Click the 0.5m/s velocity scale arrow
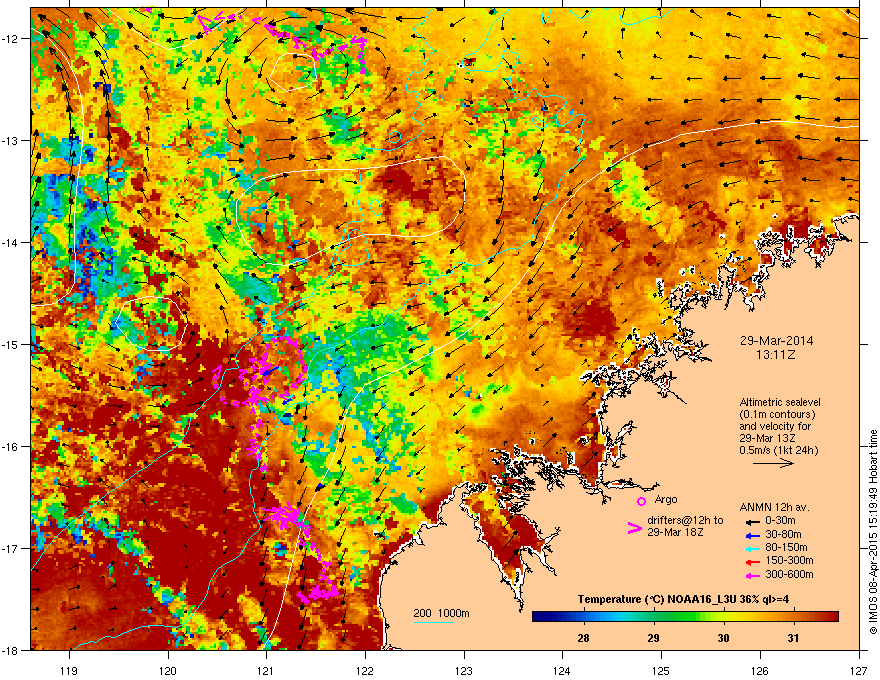880x680 pixels. tap(773, 463)
